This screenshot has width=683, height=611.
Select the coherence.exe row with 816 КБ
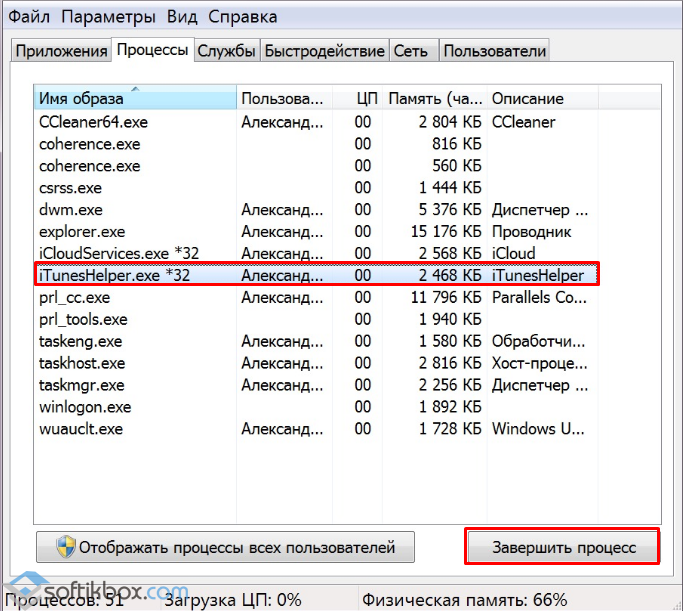pyautogui.click(x=317, y=144)
